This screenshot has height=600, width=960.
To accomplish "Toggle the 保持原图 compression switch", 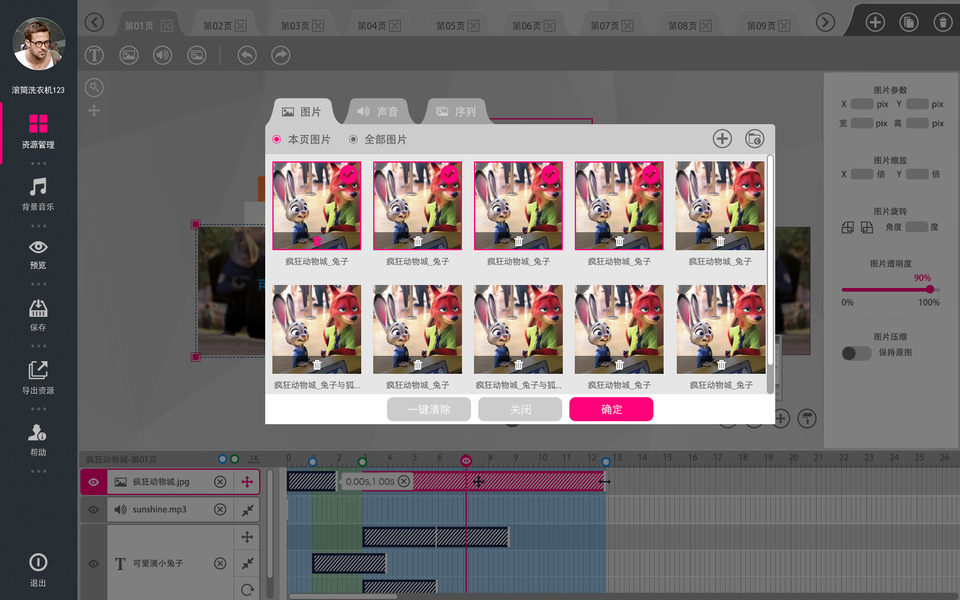I will [857, 353].
